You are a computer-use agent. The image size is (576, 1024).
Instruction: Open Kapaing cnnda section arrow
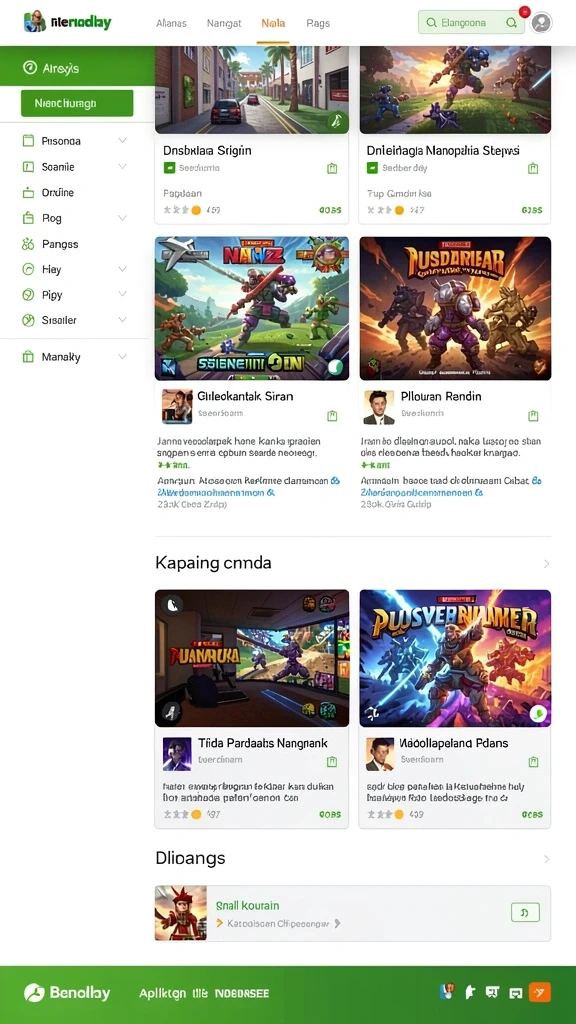pyautogui.click(x=547, y=563)
